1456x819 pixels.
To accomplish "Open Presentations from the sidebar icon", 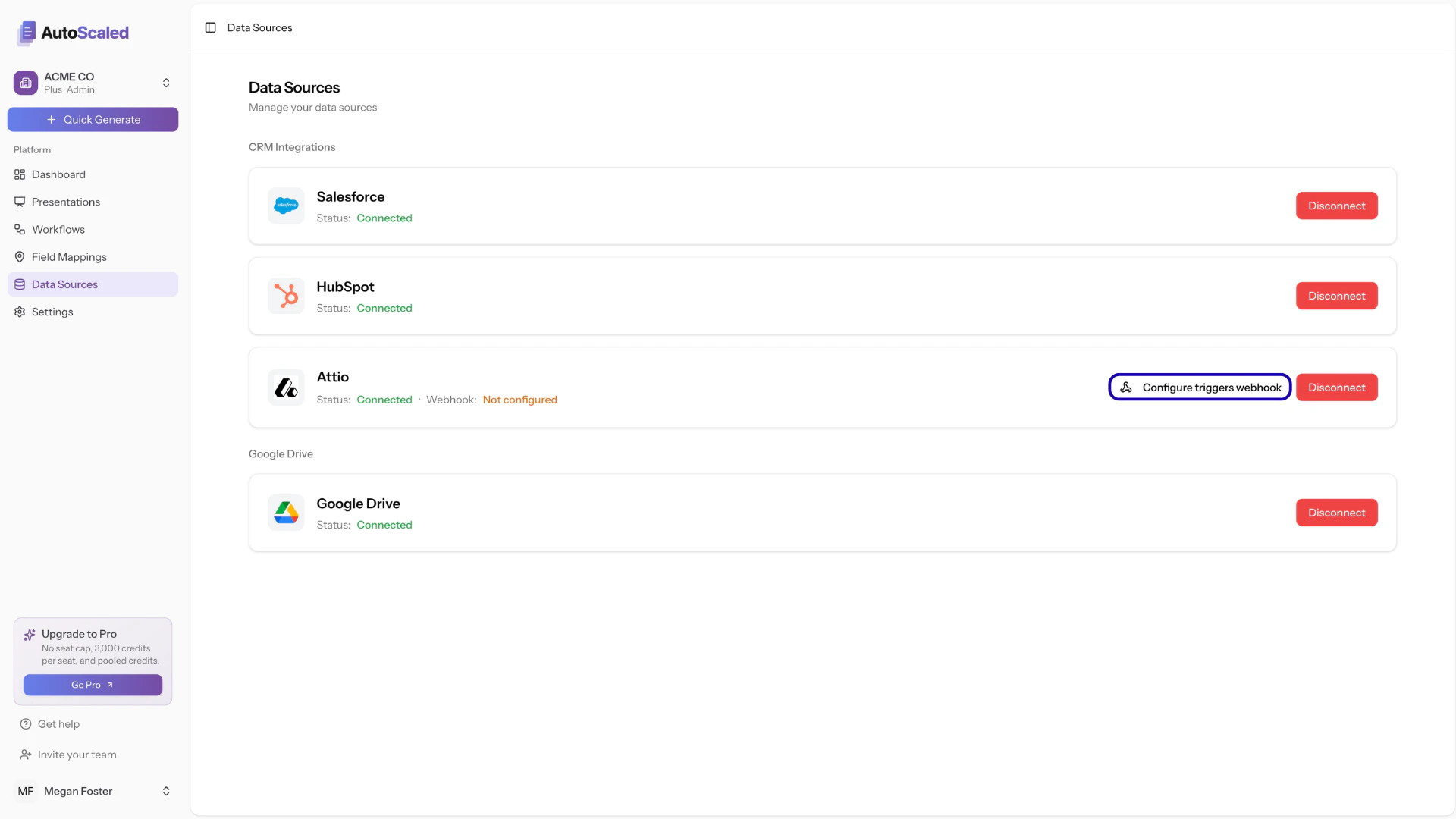I will (20, 202).
